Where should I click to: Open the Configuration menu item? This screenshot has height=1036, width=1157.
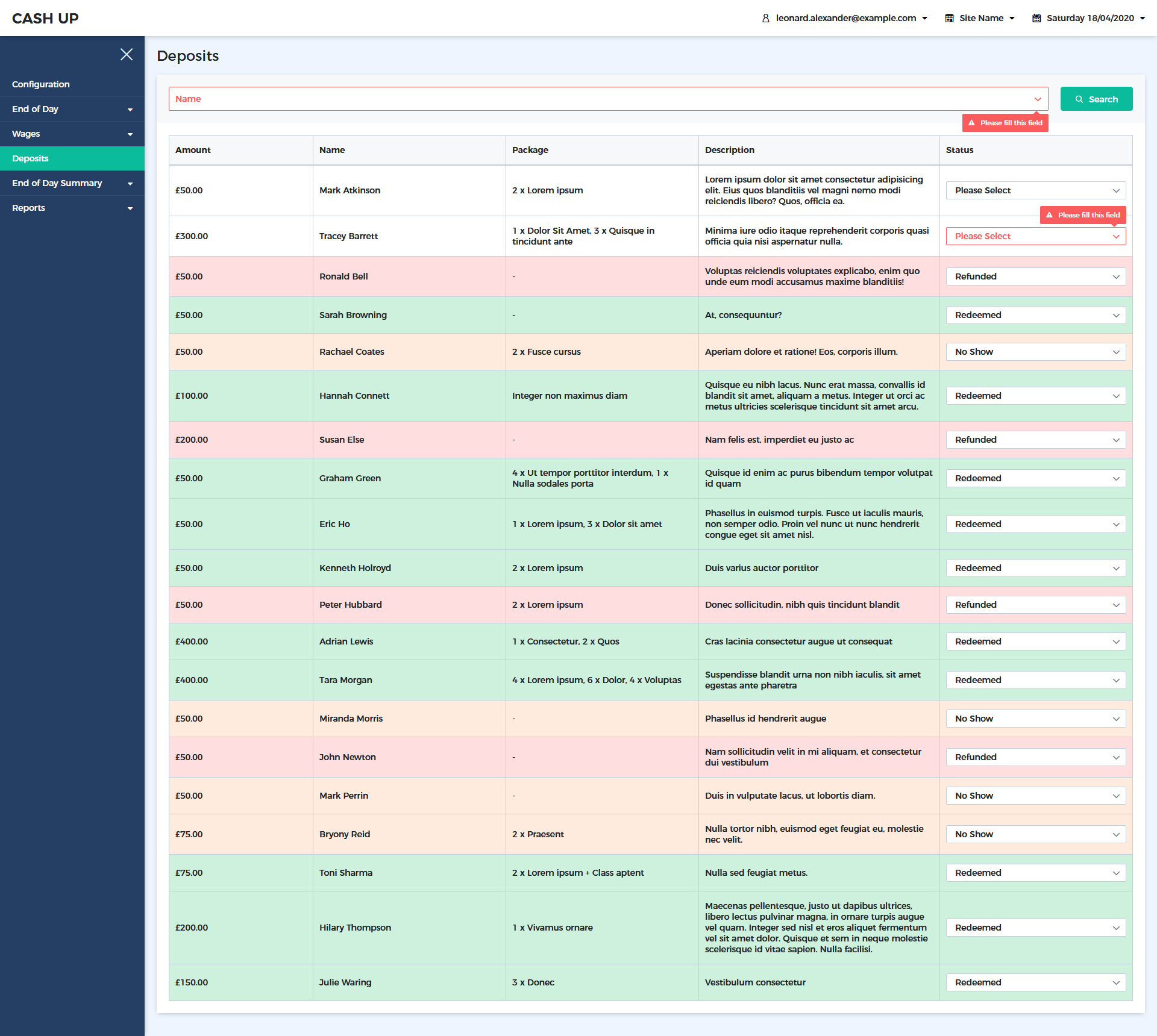[x=41, y=84]
